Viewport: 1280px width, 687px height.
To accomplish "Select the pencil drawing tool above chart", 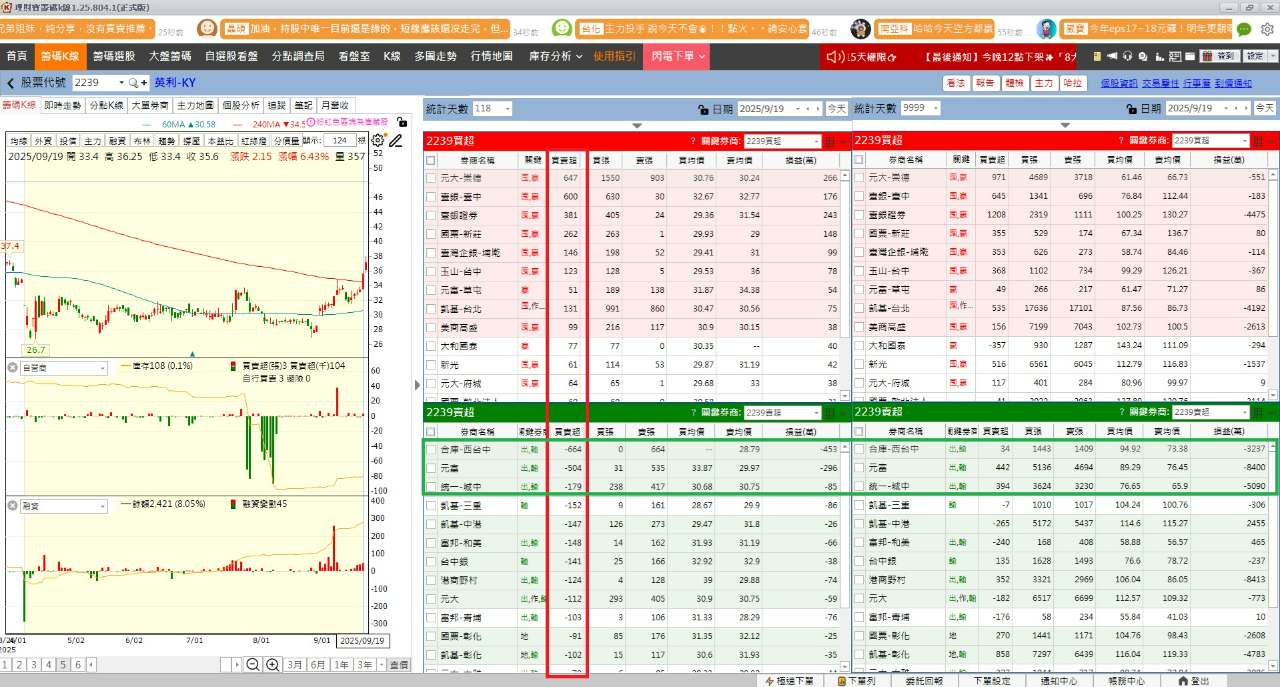I will click(x=396, y=141).
